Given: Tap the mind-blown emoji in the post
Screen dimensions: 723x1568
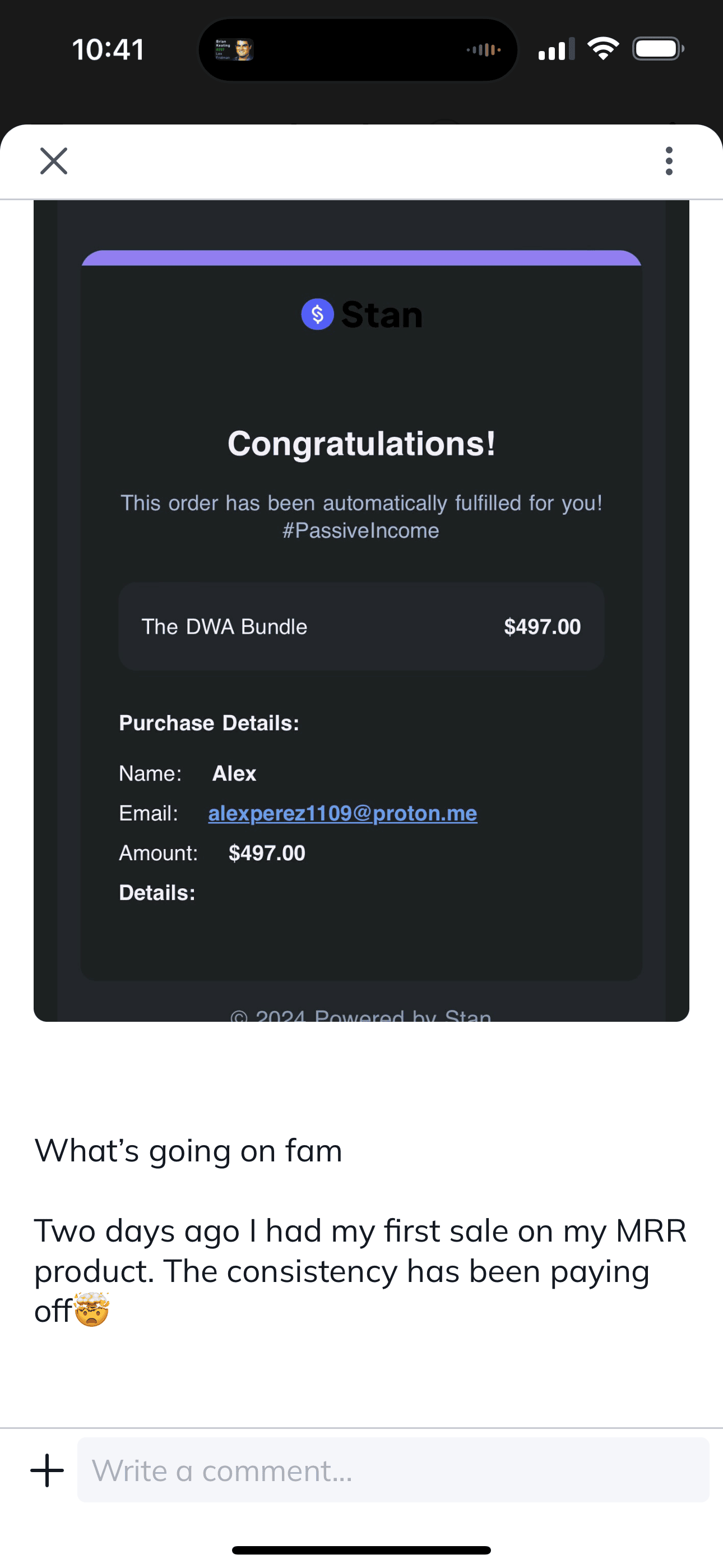Looking at the screenshot, I should pyautogui.click(x=92, y=1311).
